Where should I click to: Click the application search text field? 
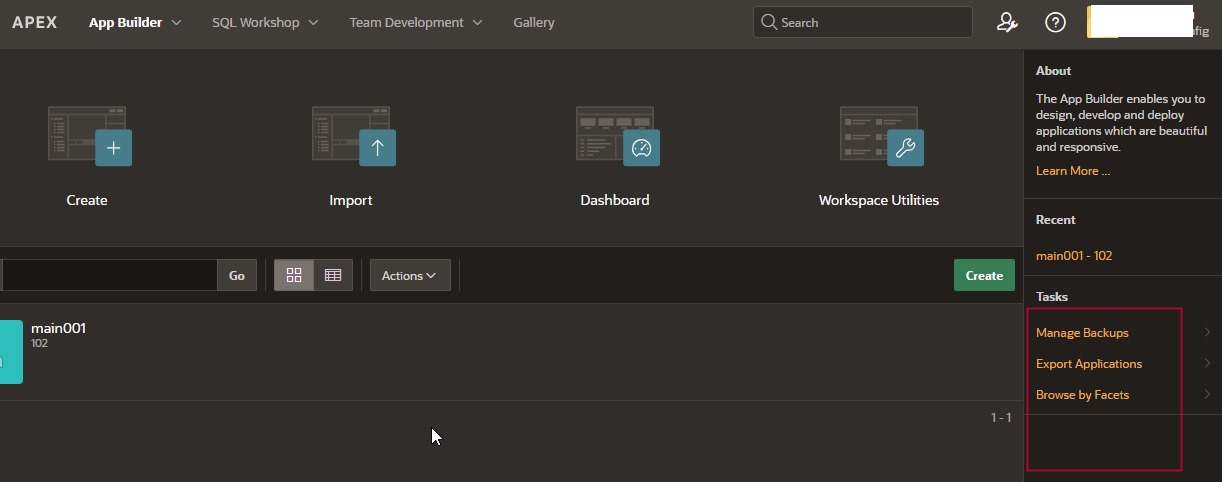pyautogui.click(x=108, y=275)
